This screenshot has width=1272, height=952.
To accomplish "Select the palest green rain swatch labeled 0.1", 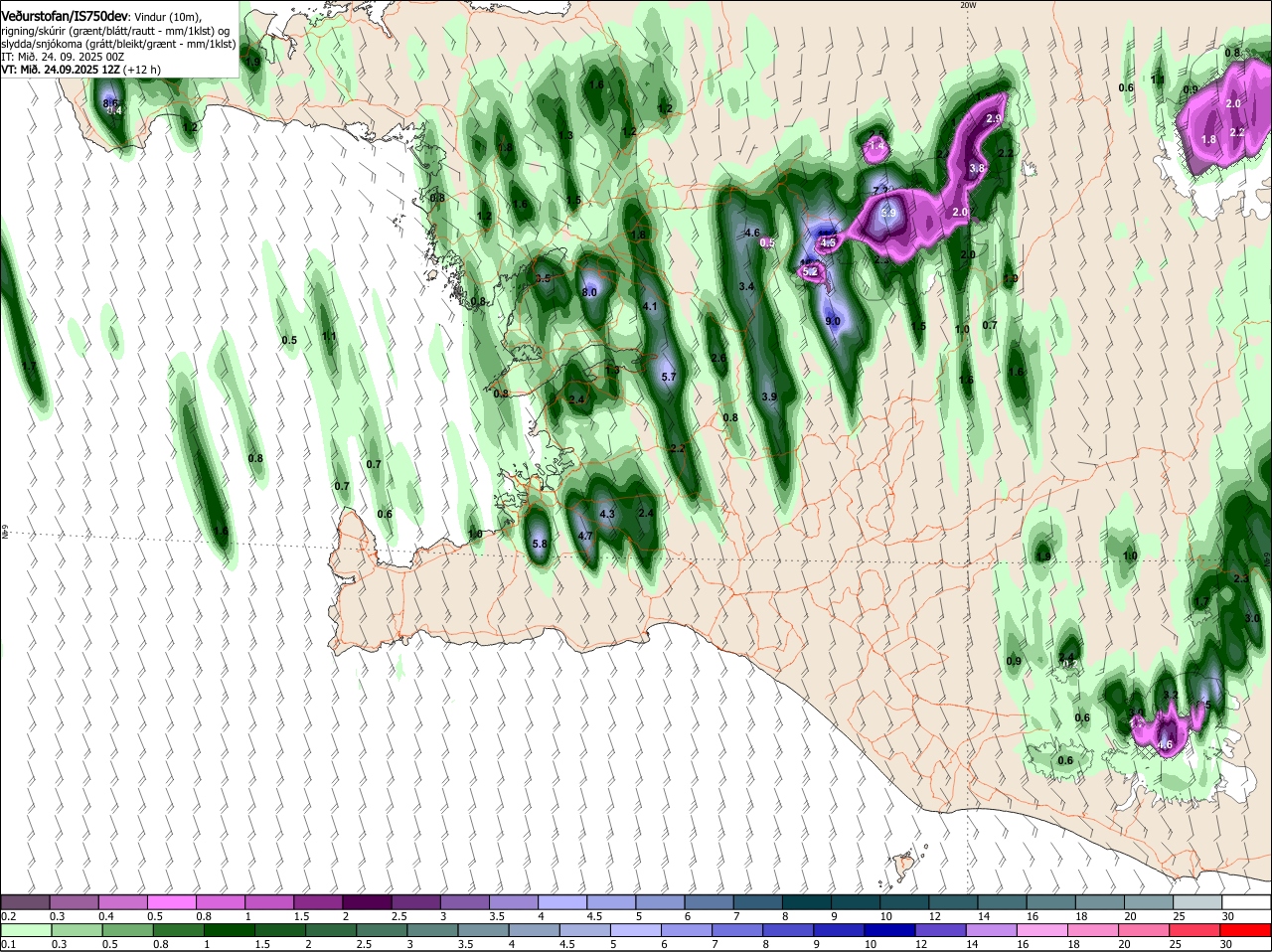I will point(26,930).
